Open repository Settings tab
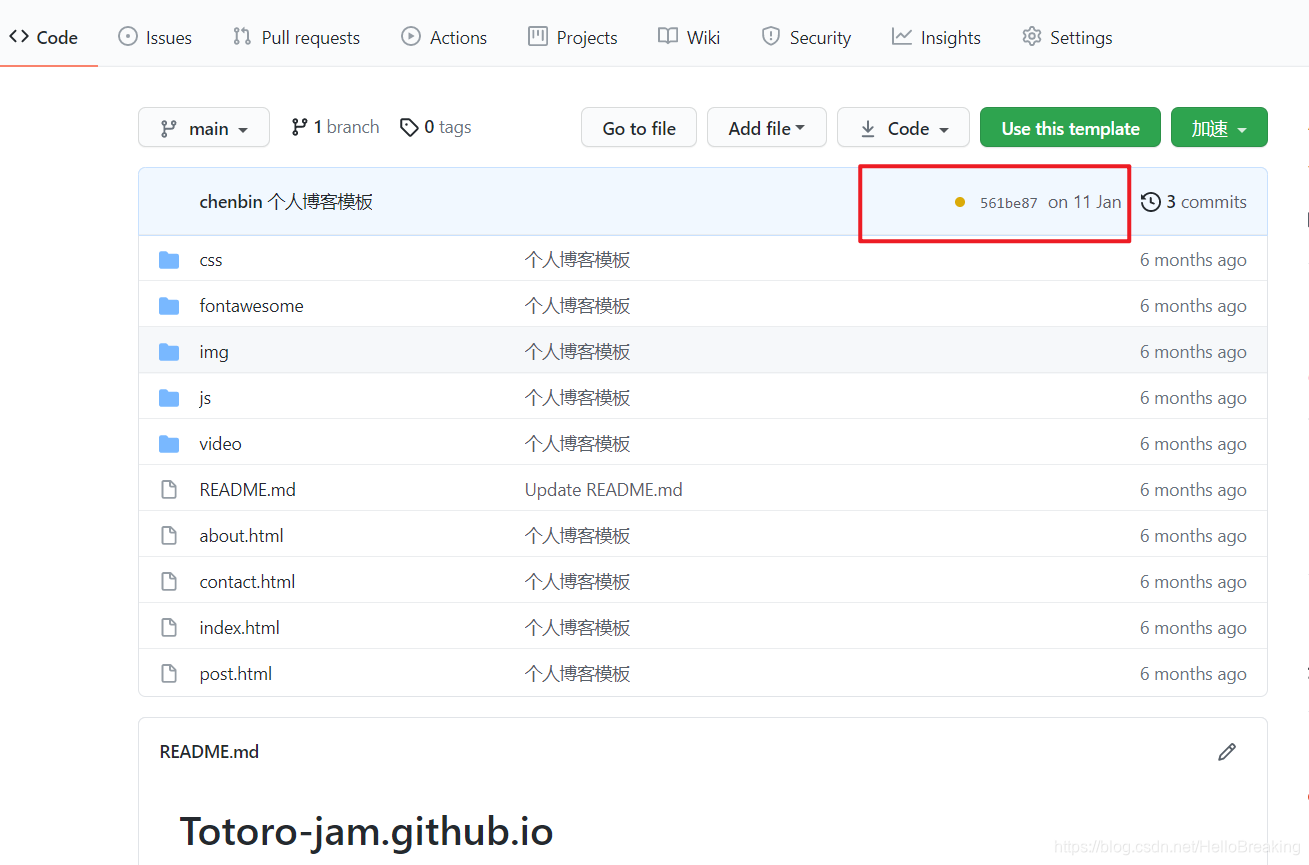The image size is (1309, 865). [x=1067, y=37]
